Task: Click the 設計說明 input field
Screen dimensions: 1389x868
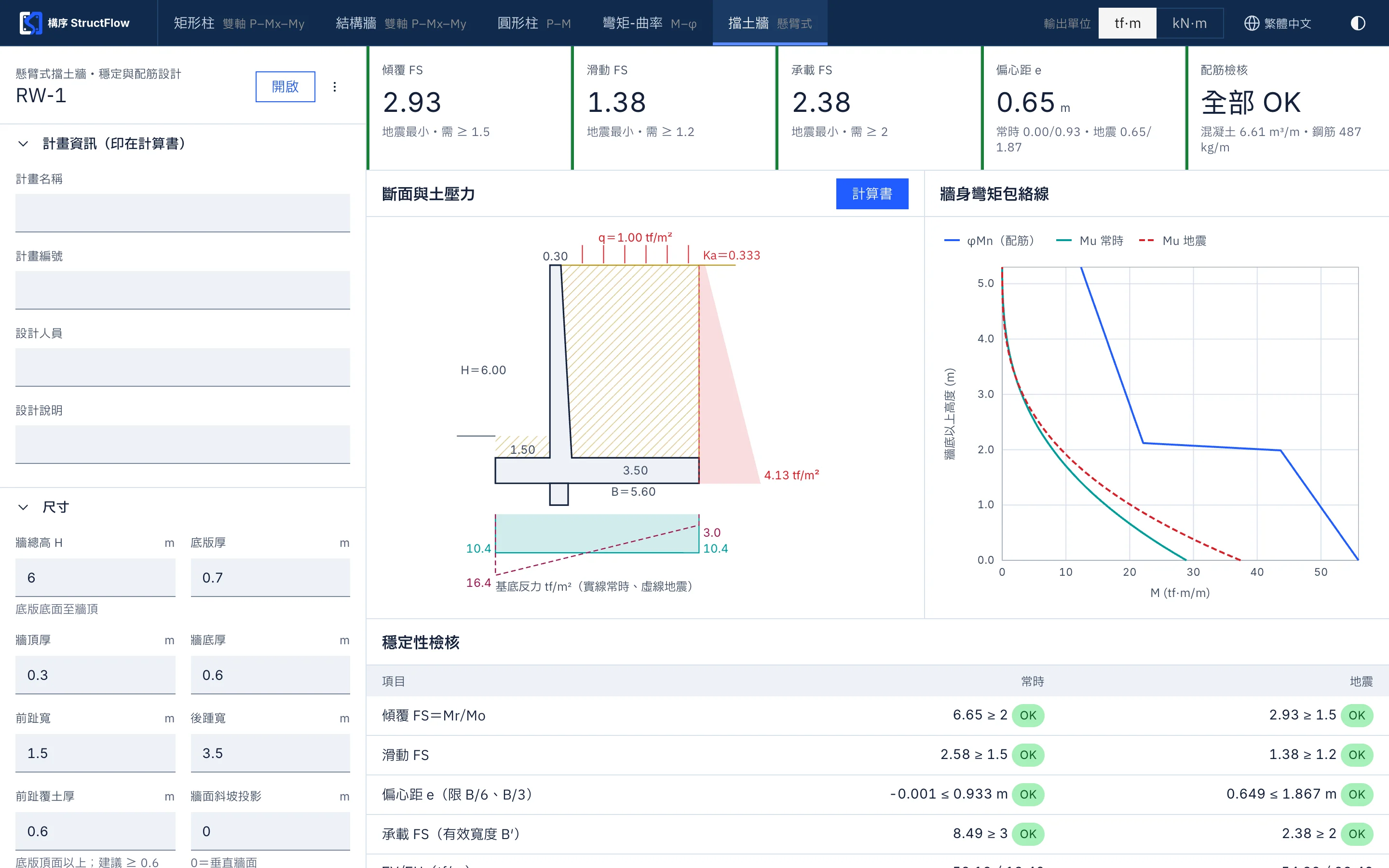Action: 182,444
